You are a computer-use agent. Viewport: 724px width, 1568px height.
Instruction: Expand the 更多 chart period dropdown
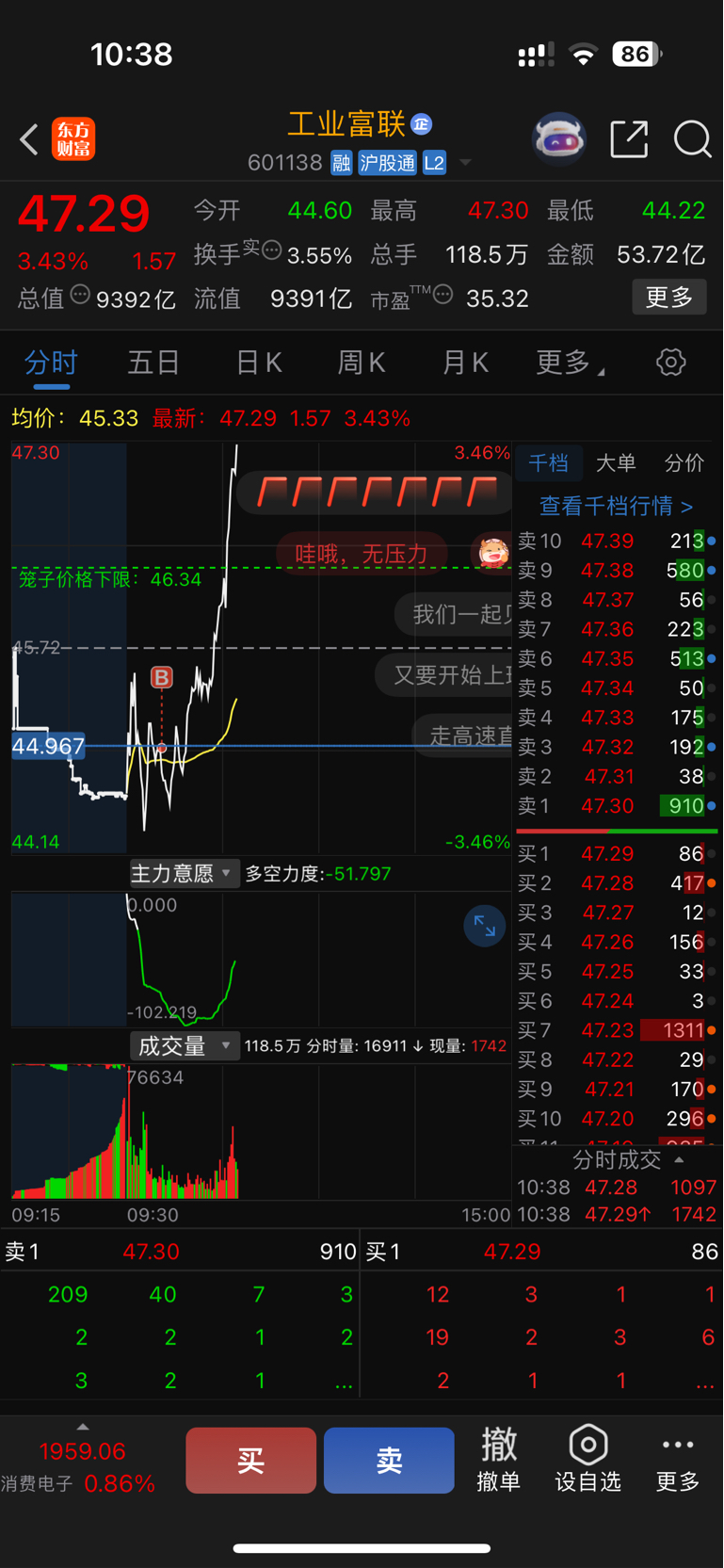[570, 363]
